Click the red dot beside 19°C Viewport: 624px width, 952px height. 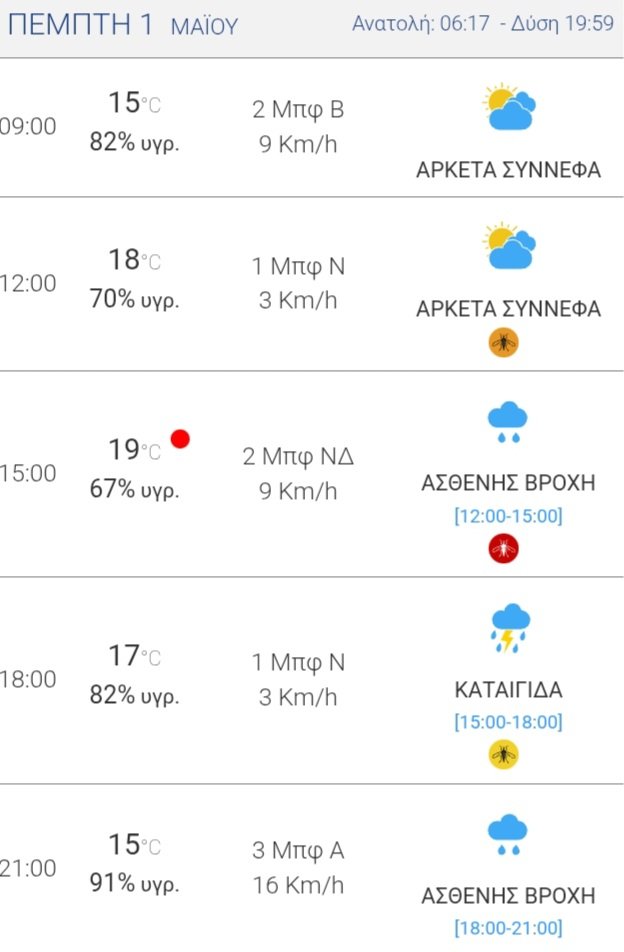pyautogui.click(x=180, y=438)
